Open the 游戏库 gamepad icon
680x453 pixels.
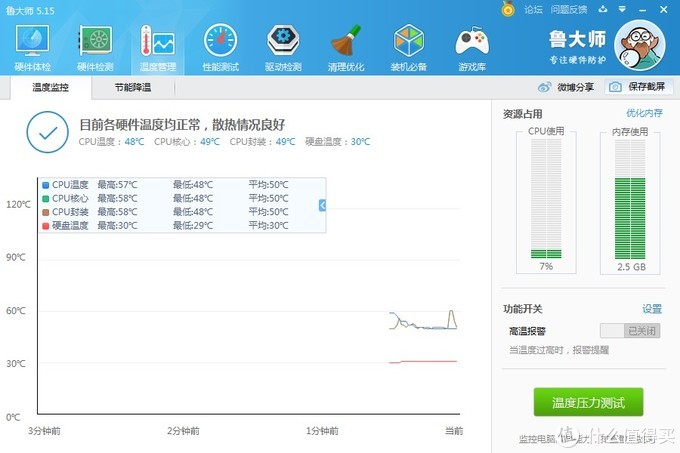(x=472, y=41)
